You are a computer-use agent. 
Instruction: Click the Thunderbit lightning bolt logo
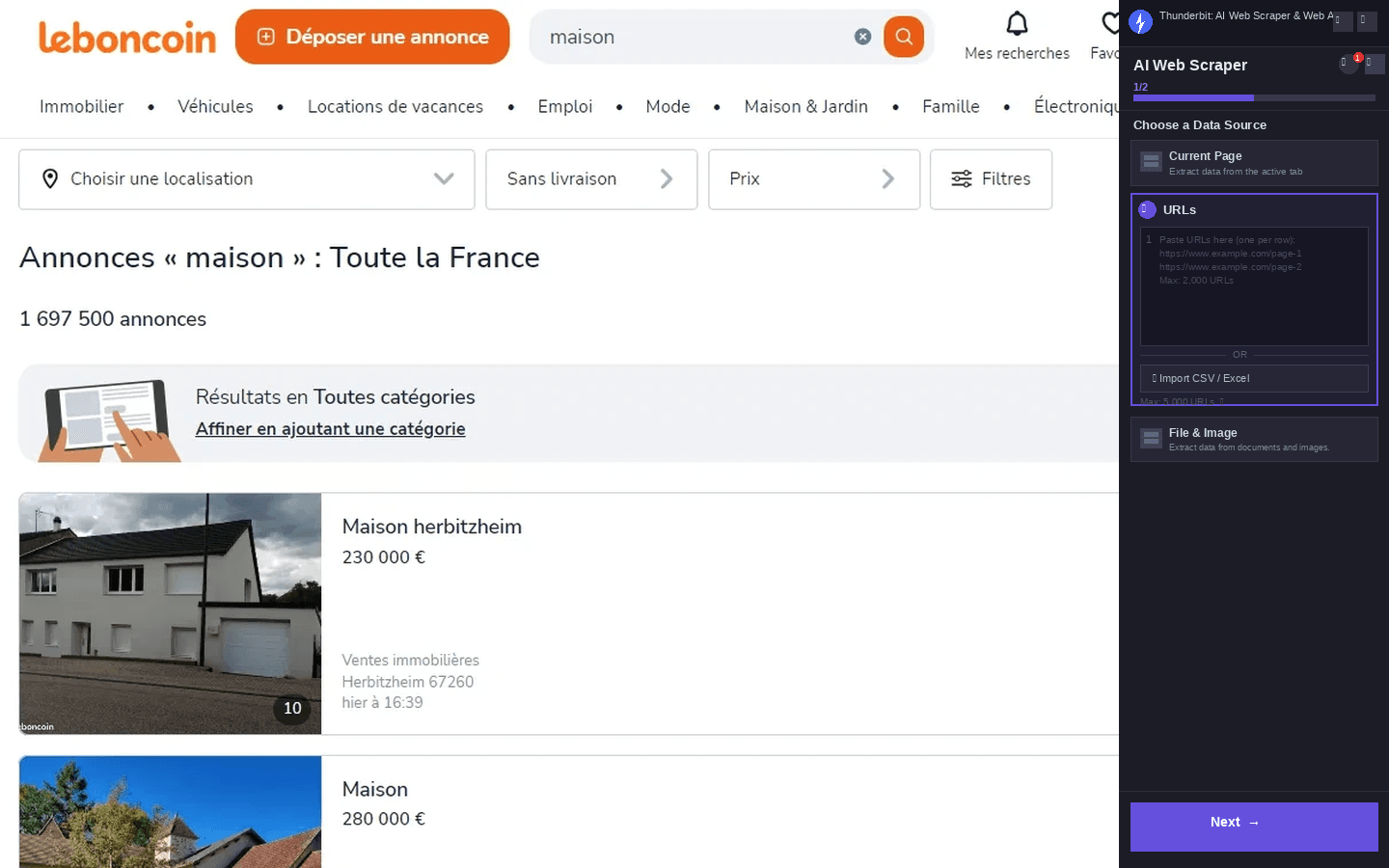pyautogui.click(x=1140, y=21)
